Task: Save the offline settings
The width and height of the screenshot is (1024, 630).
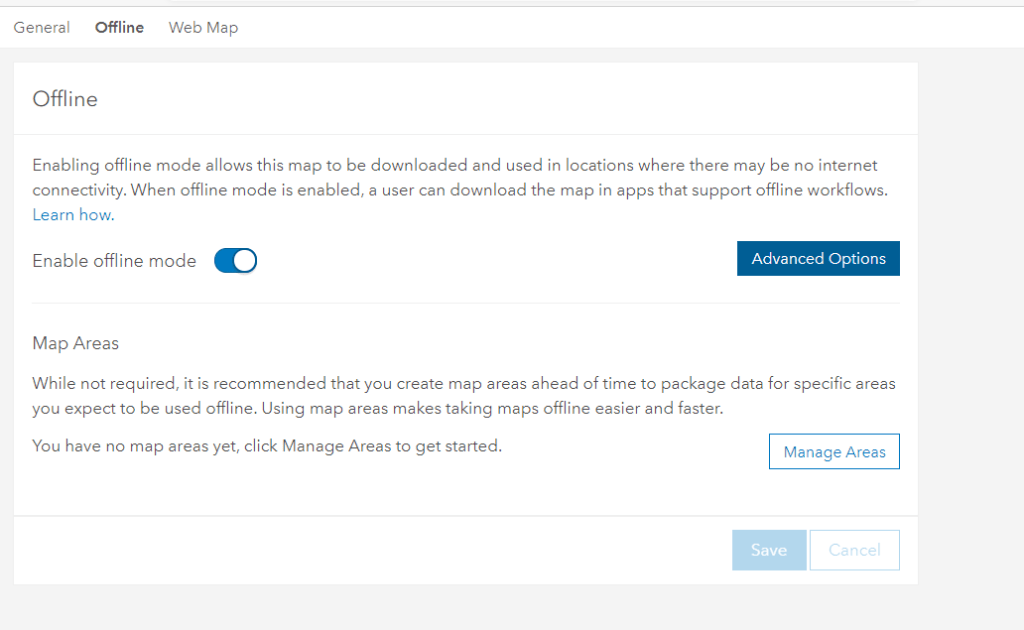Action: coord(769,550)
